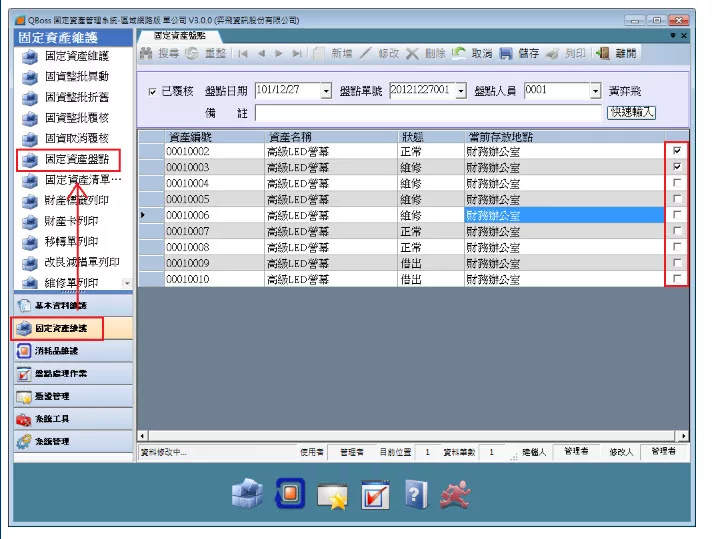Open the 盤點人員 dropdown arrow
718x539 pixels.
click(595, 92)
